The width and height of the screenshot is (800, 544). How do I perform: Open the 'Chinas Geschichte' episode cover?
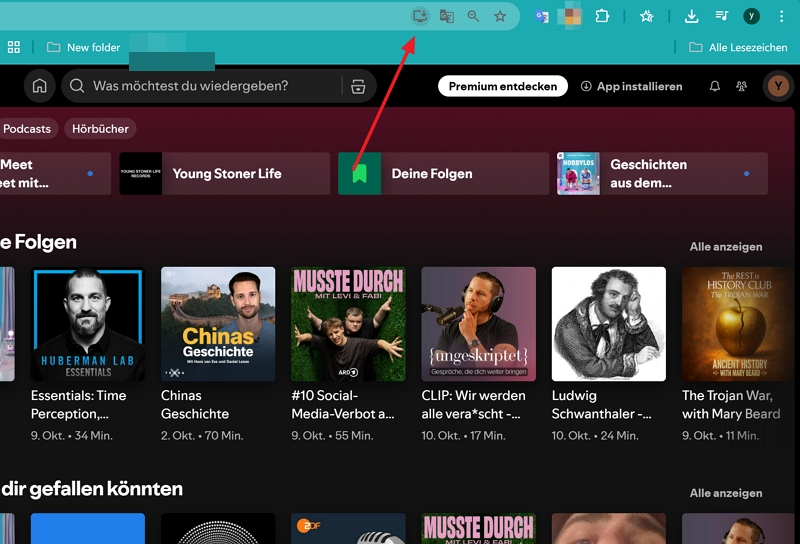(218, 324)
